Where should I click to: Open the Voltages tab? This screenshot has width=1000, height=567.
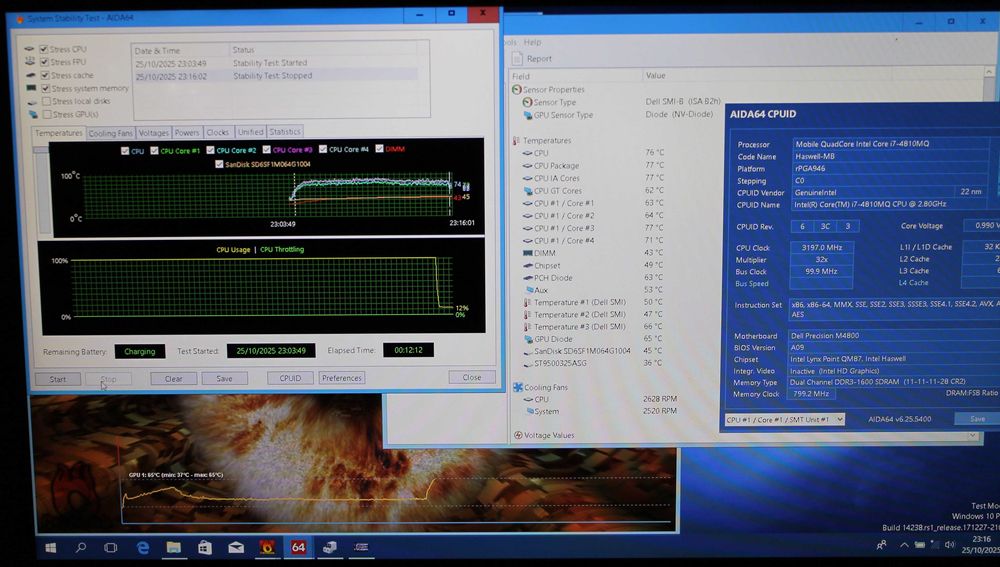[154, 133]
